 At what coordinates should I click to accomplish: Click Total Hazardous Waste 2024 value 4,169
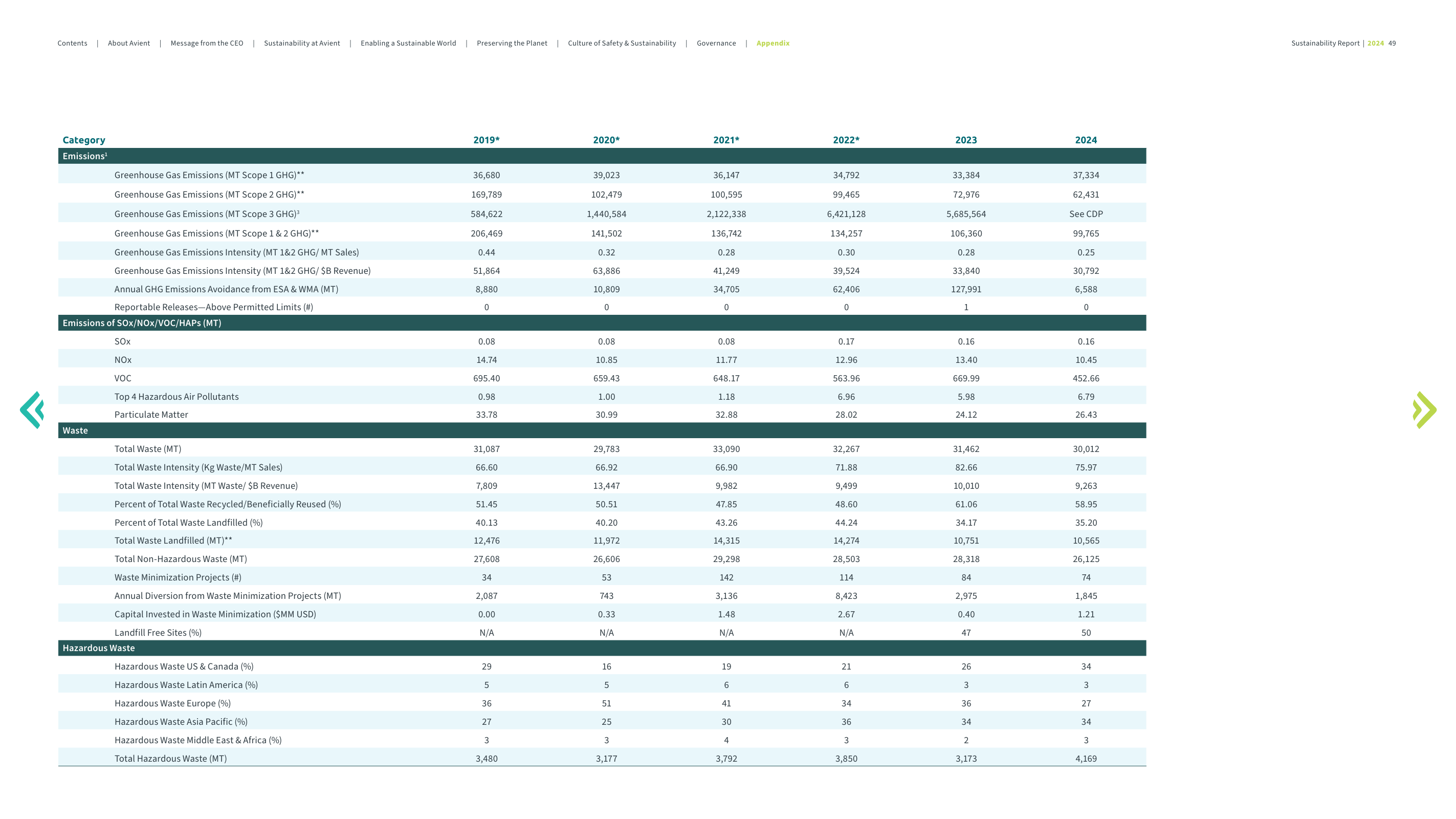coord(1086,759)
